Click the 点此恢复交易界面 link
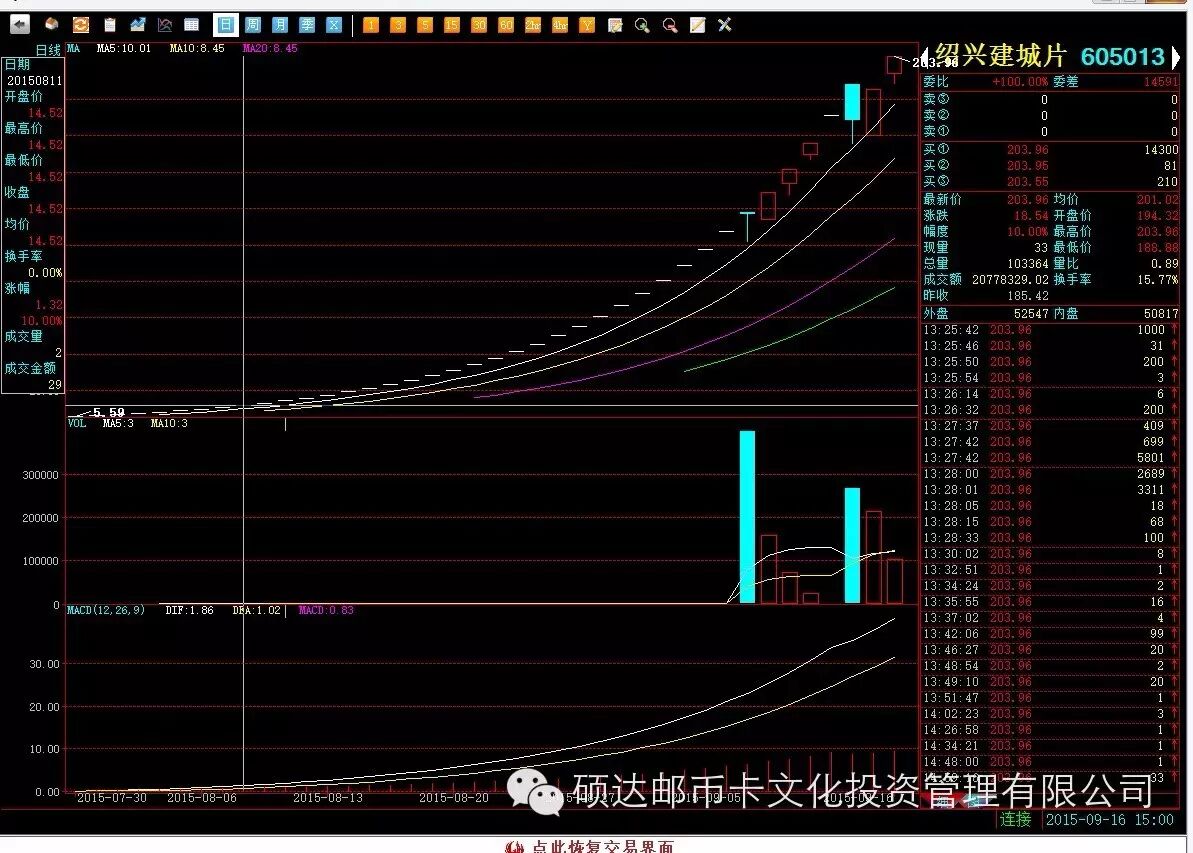This screenshot has width=1193, height=853. 602,847
